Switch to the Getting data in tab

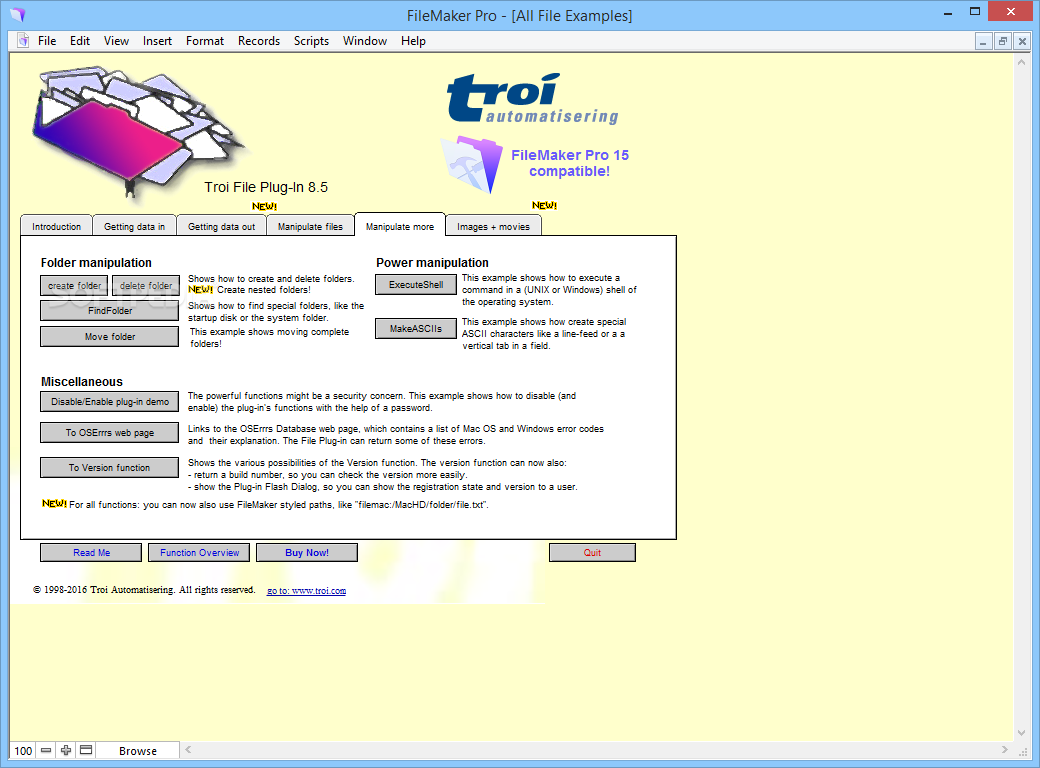[x=134, y=226]
